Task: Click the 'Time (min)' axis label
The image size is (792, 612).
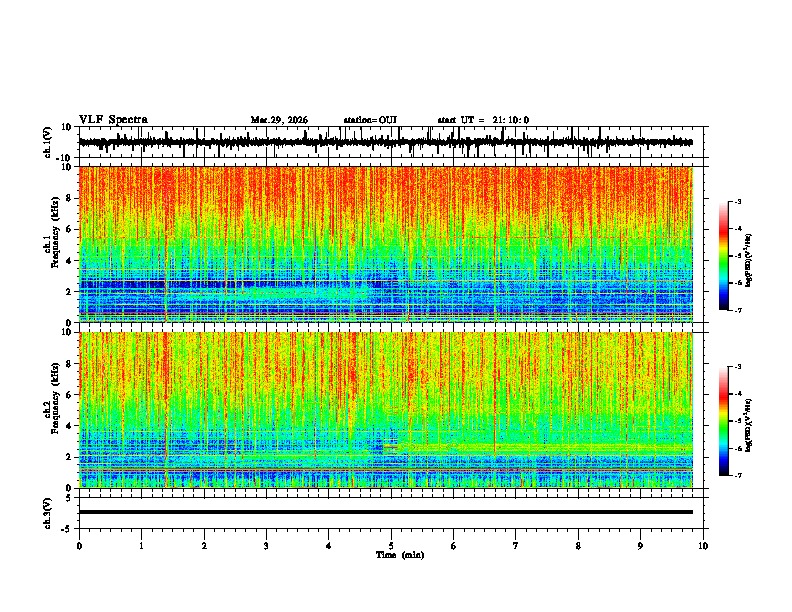Action: click(x=400, y=555)
